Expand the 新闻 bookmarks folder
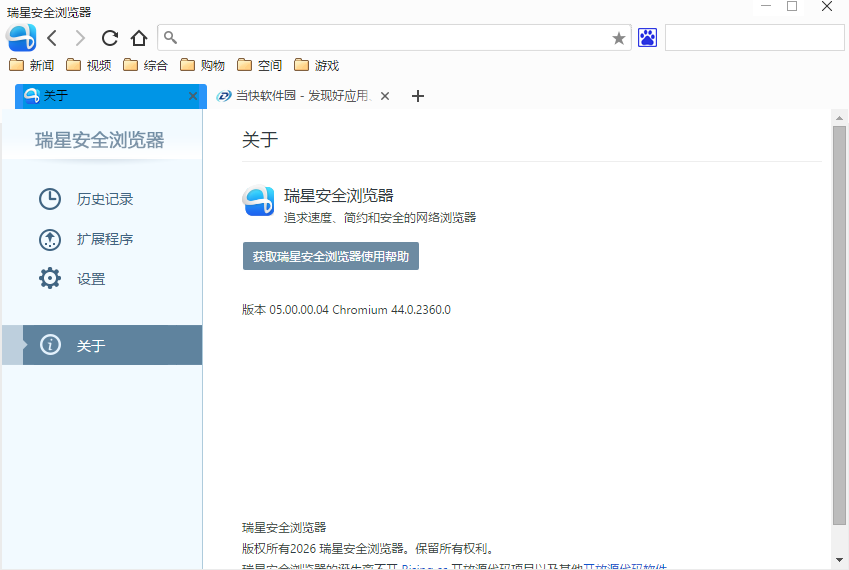This screenshot has height=570, width=849. coord(32,66)
